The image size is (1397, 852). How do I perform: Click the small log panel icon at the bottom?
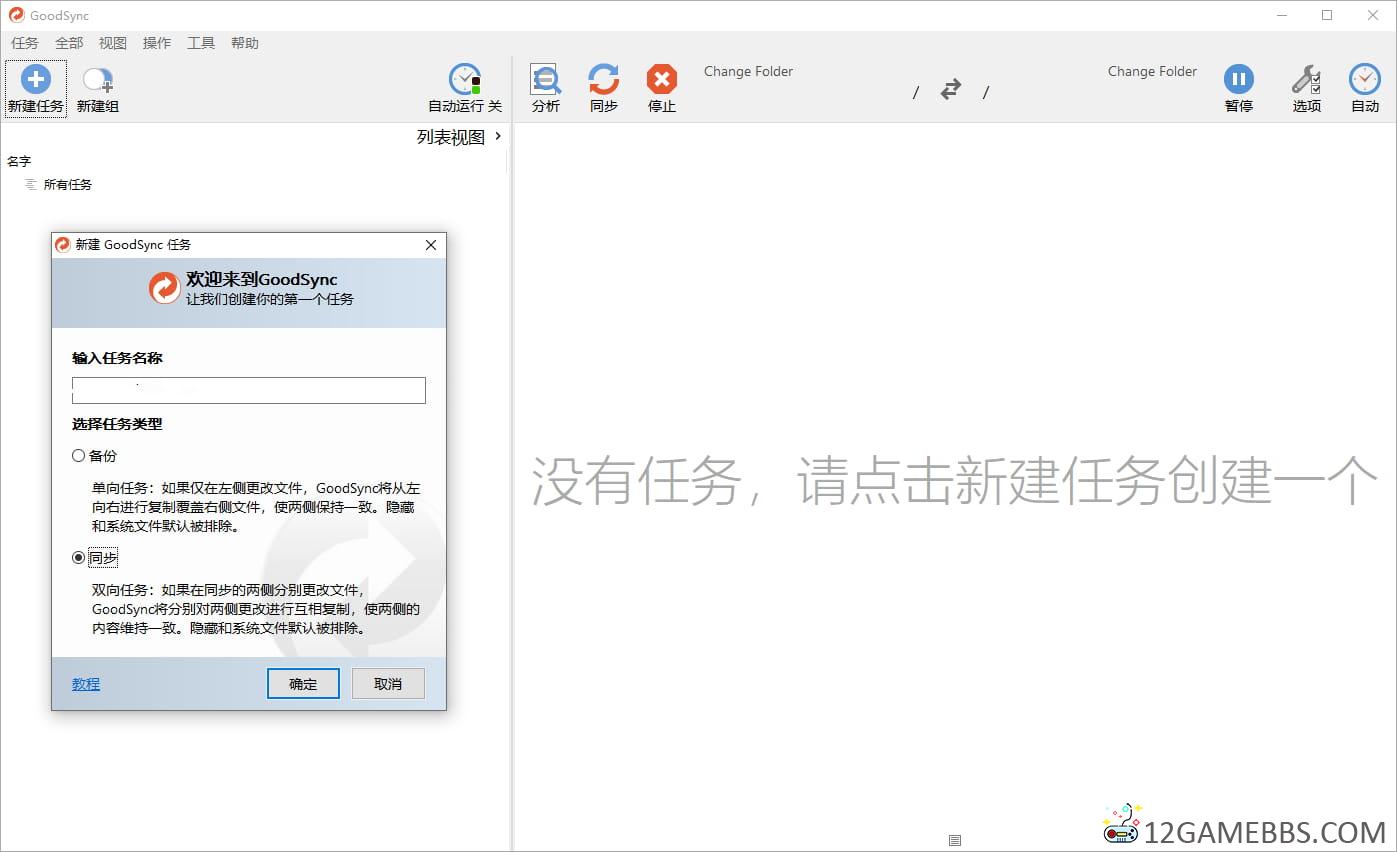click(x=955, y=841)
